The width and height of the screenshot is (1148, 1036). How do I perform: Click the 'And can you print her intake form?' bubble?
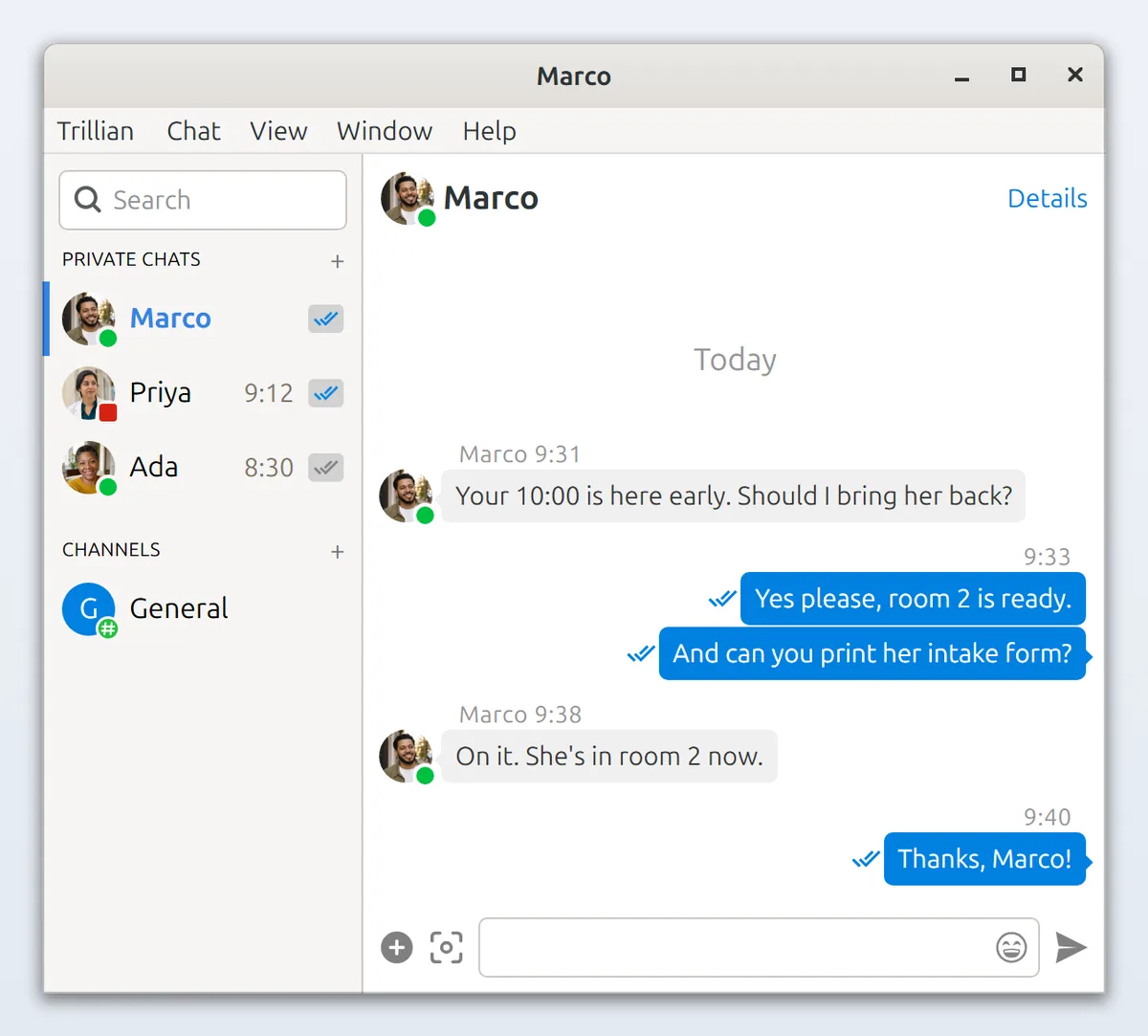click(872, 653)
